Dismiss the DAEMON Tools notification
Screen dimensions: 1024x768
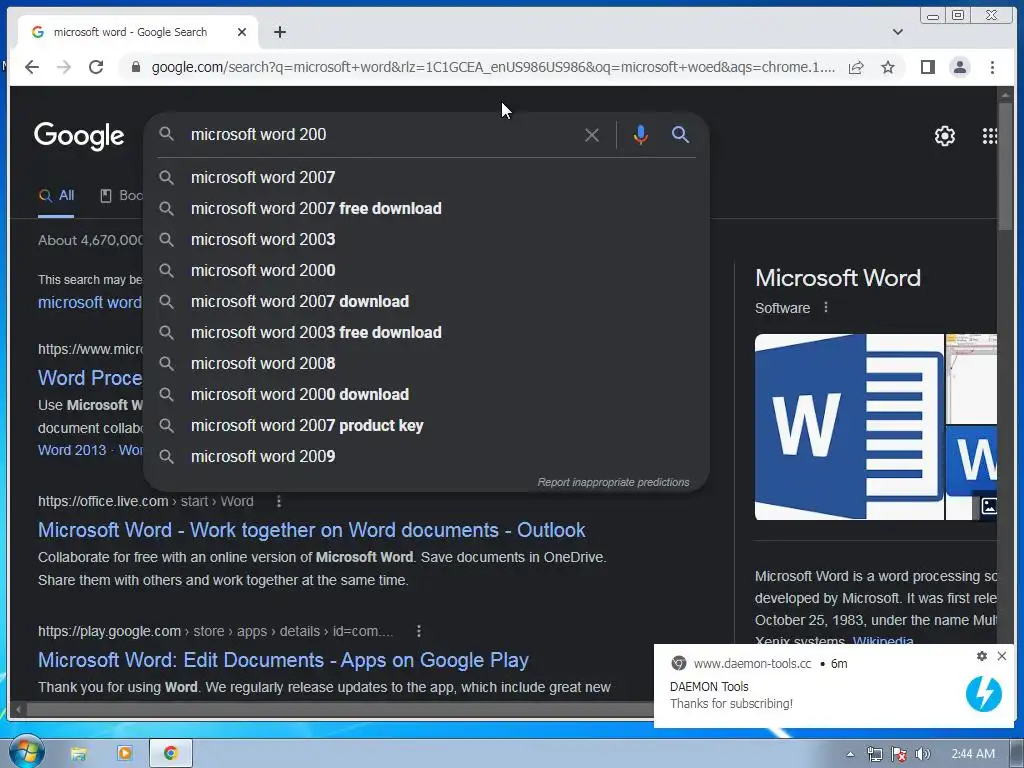click(x=1002, y=656)
